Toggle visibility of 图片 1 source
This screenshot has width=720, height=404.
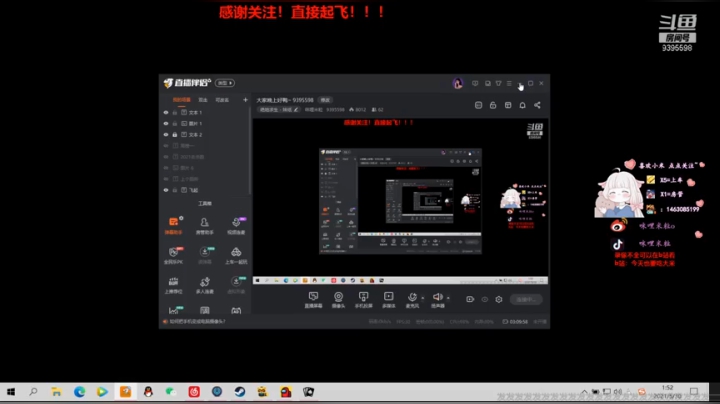click(166, 123)
